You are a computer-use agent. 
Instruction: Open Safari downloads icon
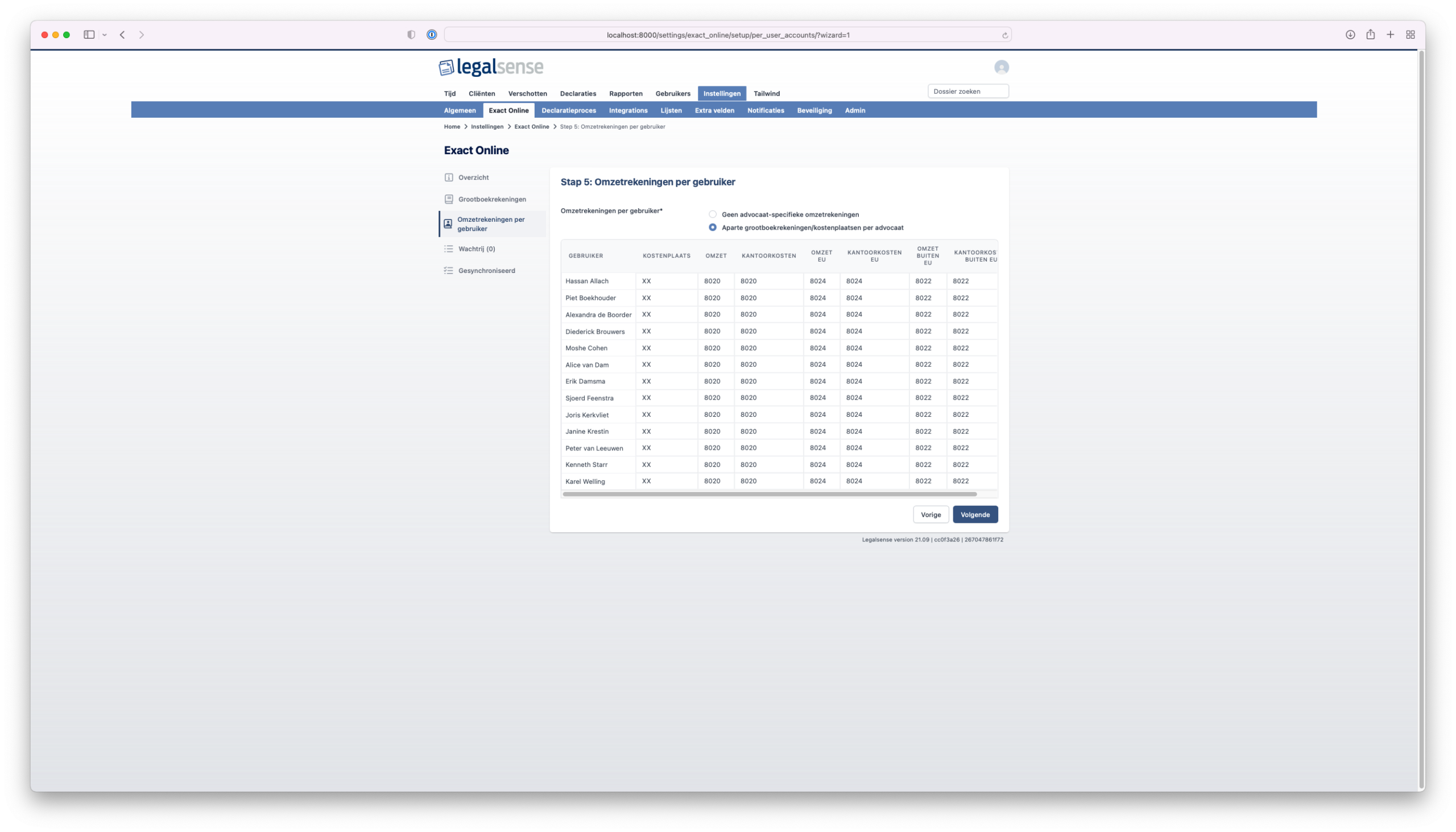[x=1350, y=34]
